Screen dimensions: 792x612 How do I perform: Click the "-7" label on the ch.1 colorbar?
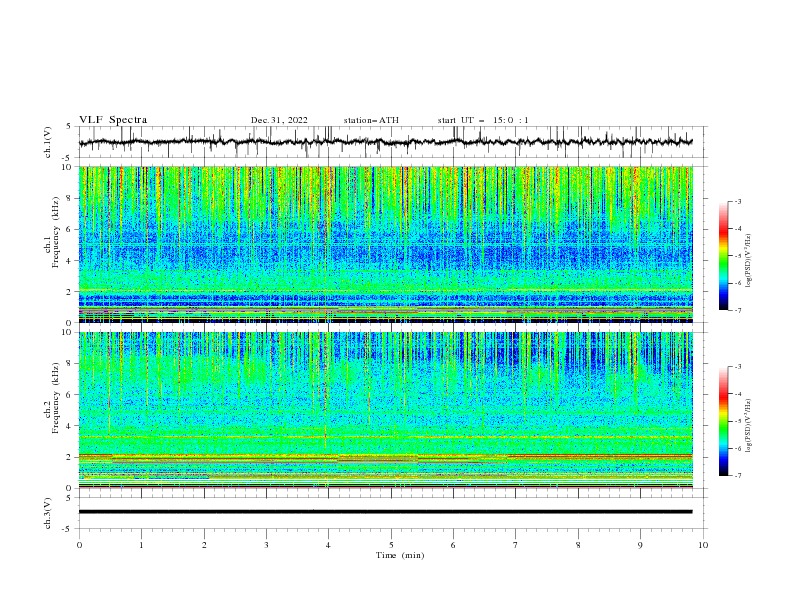(737, 310)
